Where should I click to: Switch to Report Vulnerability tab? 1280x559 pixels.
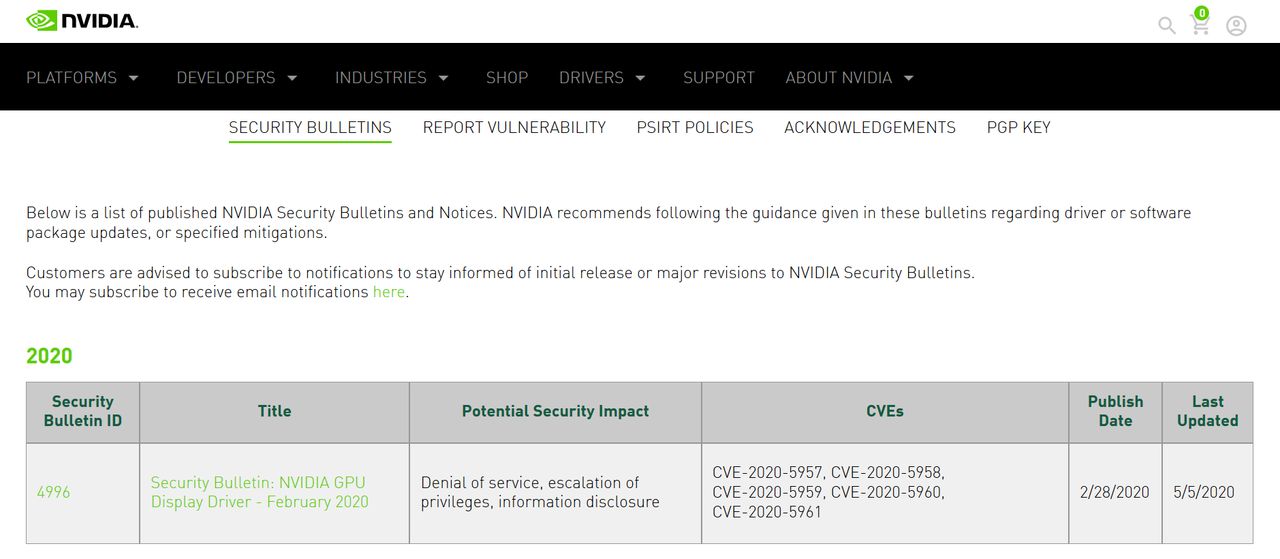tap(514, 127)
